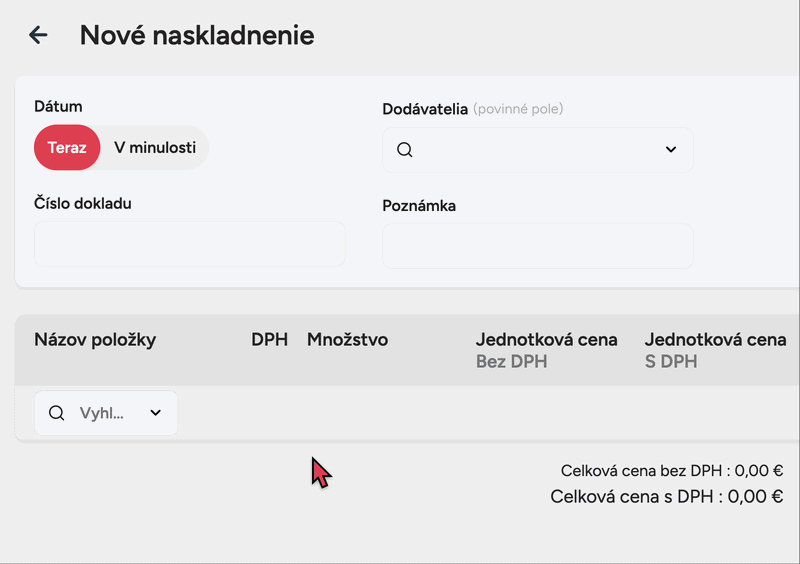800x564 pixels.
Task: Click the Dodávatelia field label
Action: (425, 108)
